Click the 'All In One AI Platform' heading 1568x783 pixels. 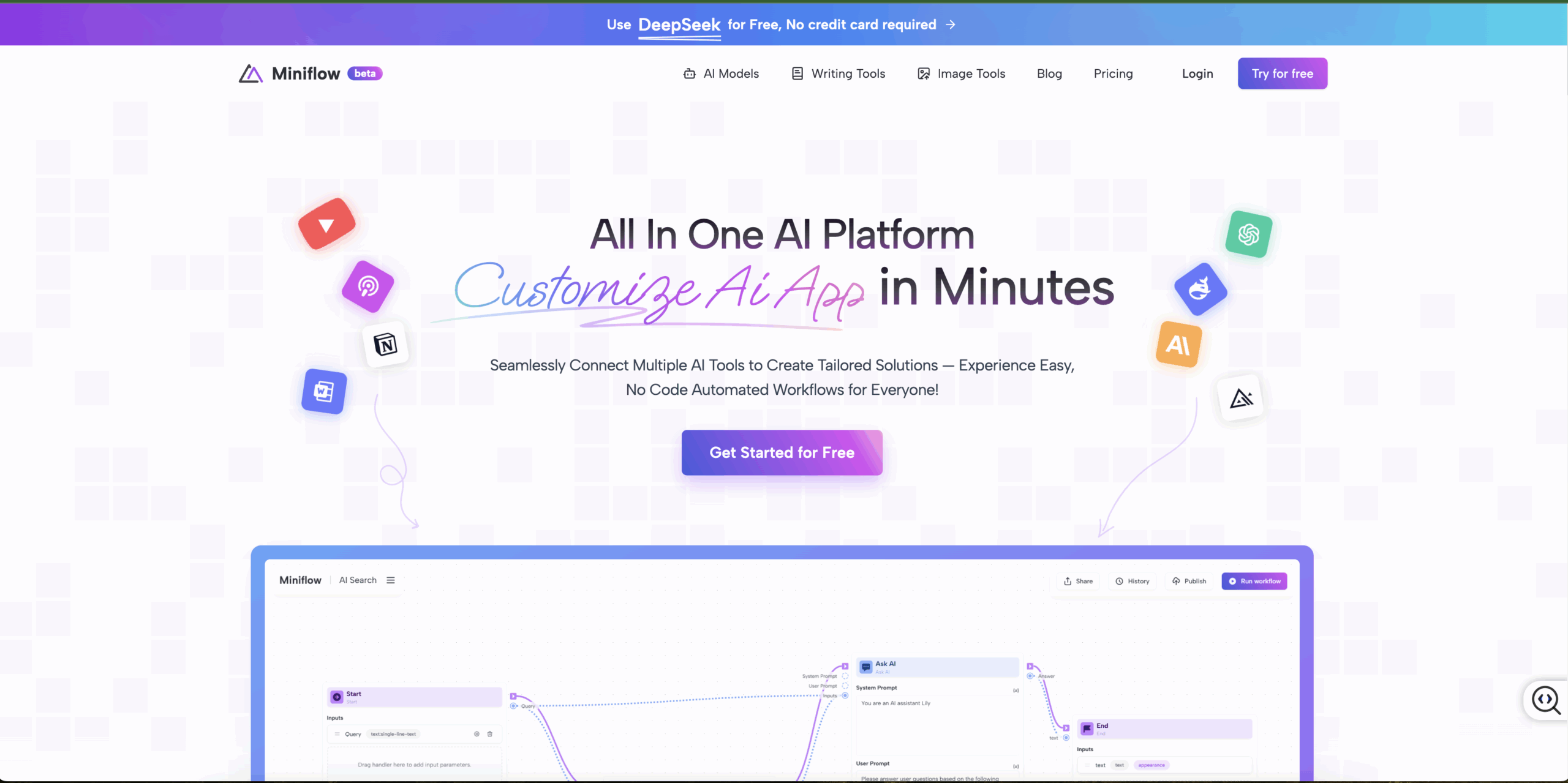click(x=782, y=234)
